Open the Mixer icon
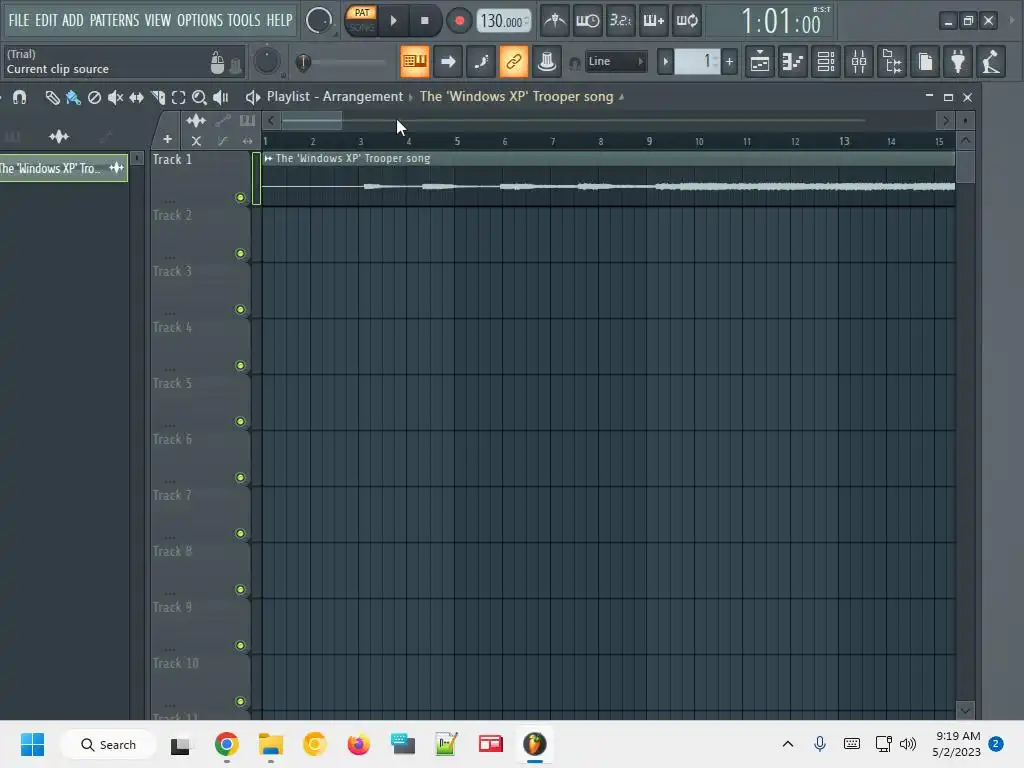 [859, 62]
